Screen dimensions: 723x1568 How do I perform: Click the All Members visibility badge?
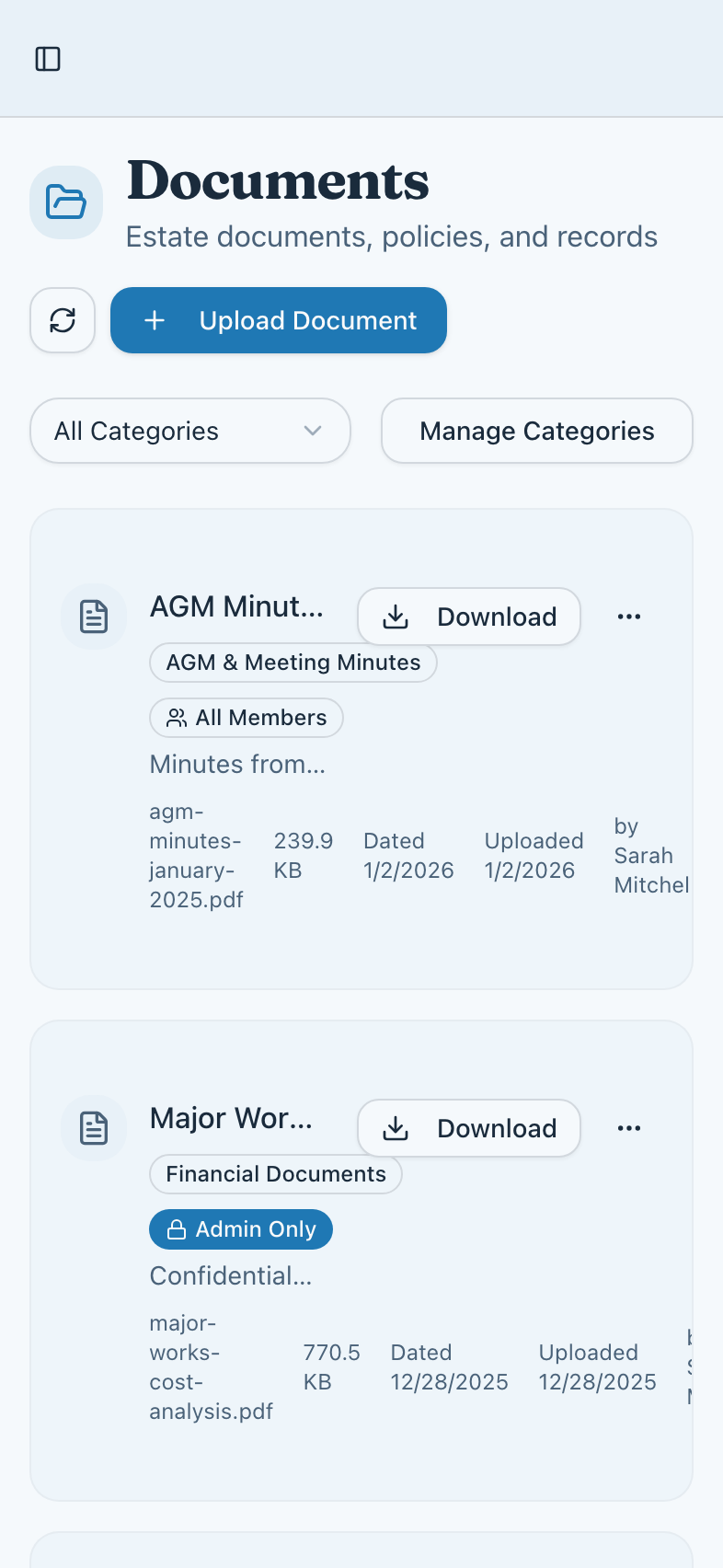pos(247,718)
